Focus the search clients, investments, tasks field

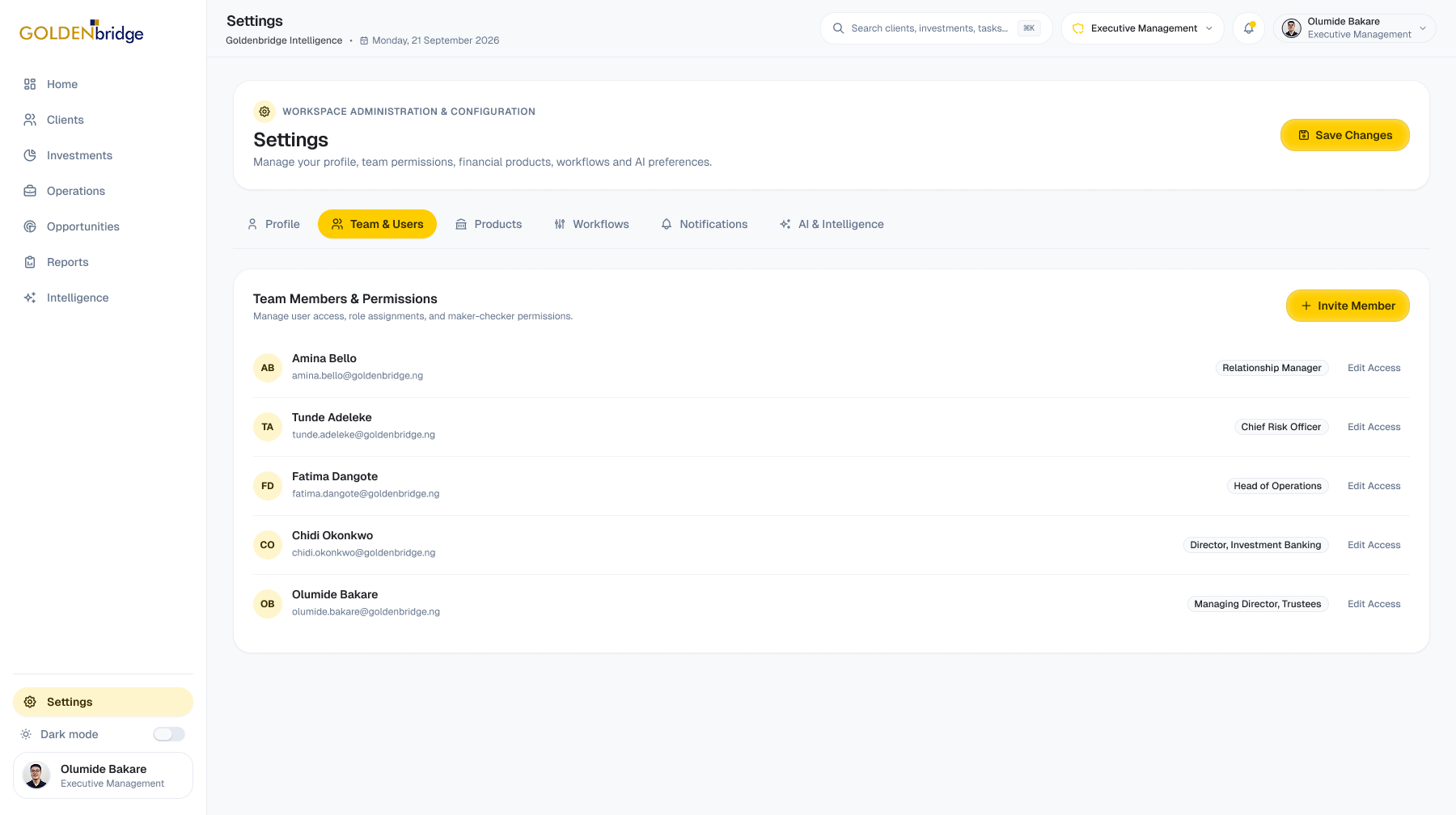[936, 28]
